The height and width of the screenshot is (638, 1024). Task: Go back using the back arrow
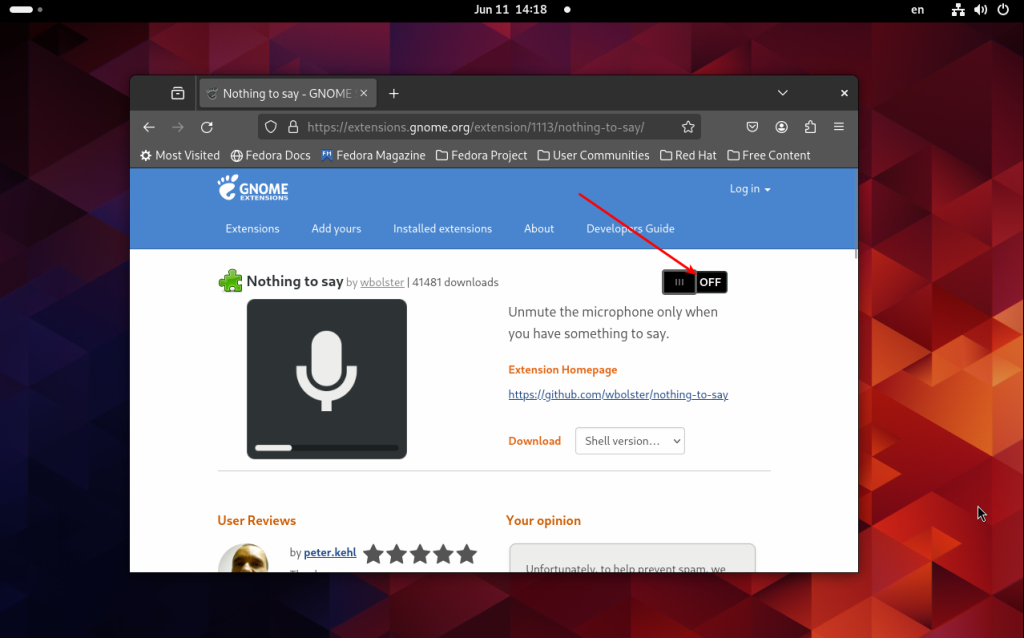[149, 127]
